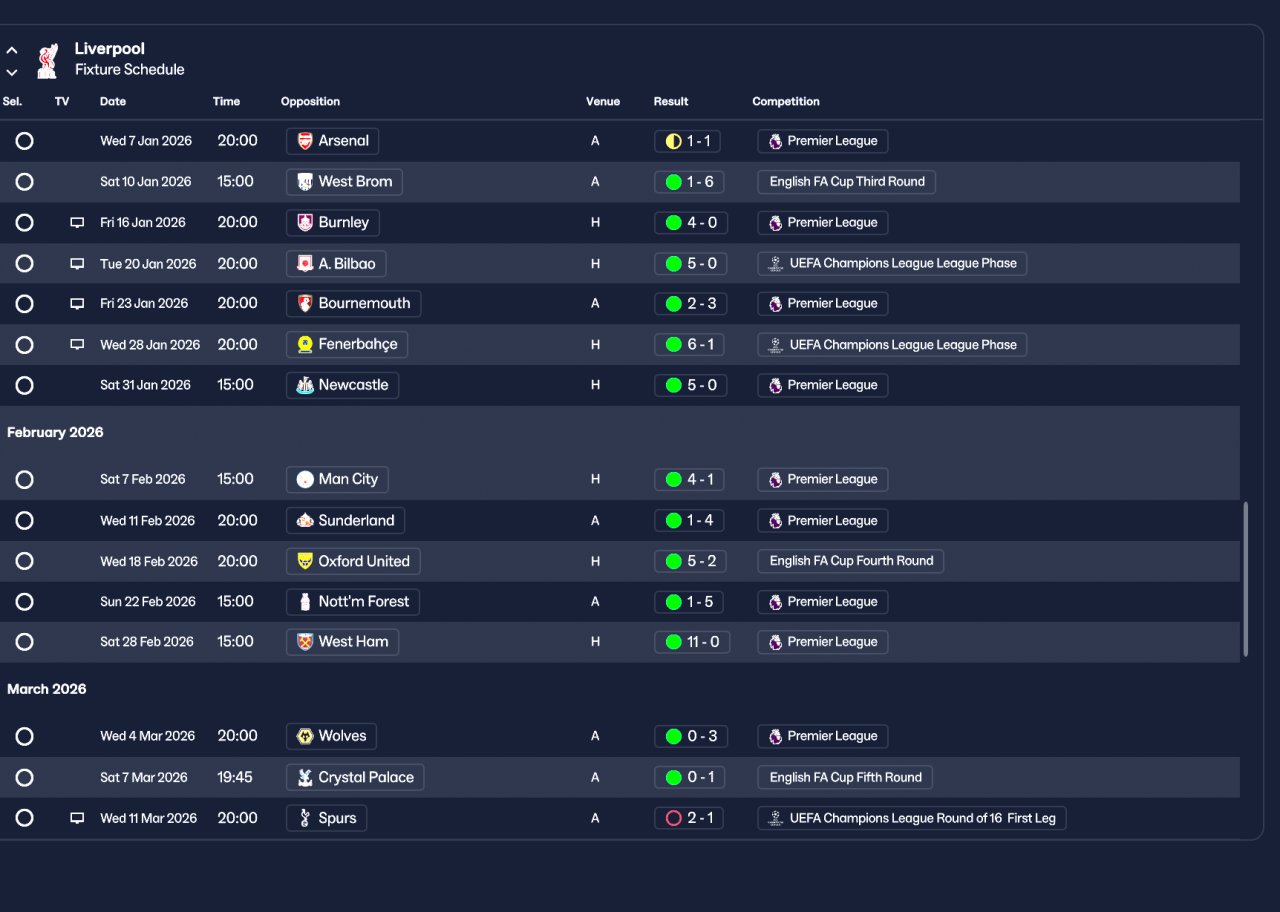Open the 2 - 1 result against Spurs
1280x912 pixels.
[x=689, y=818]
